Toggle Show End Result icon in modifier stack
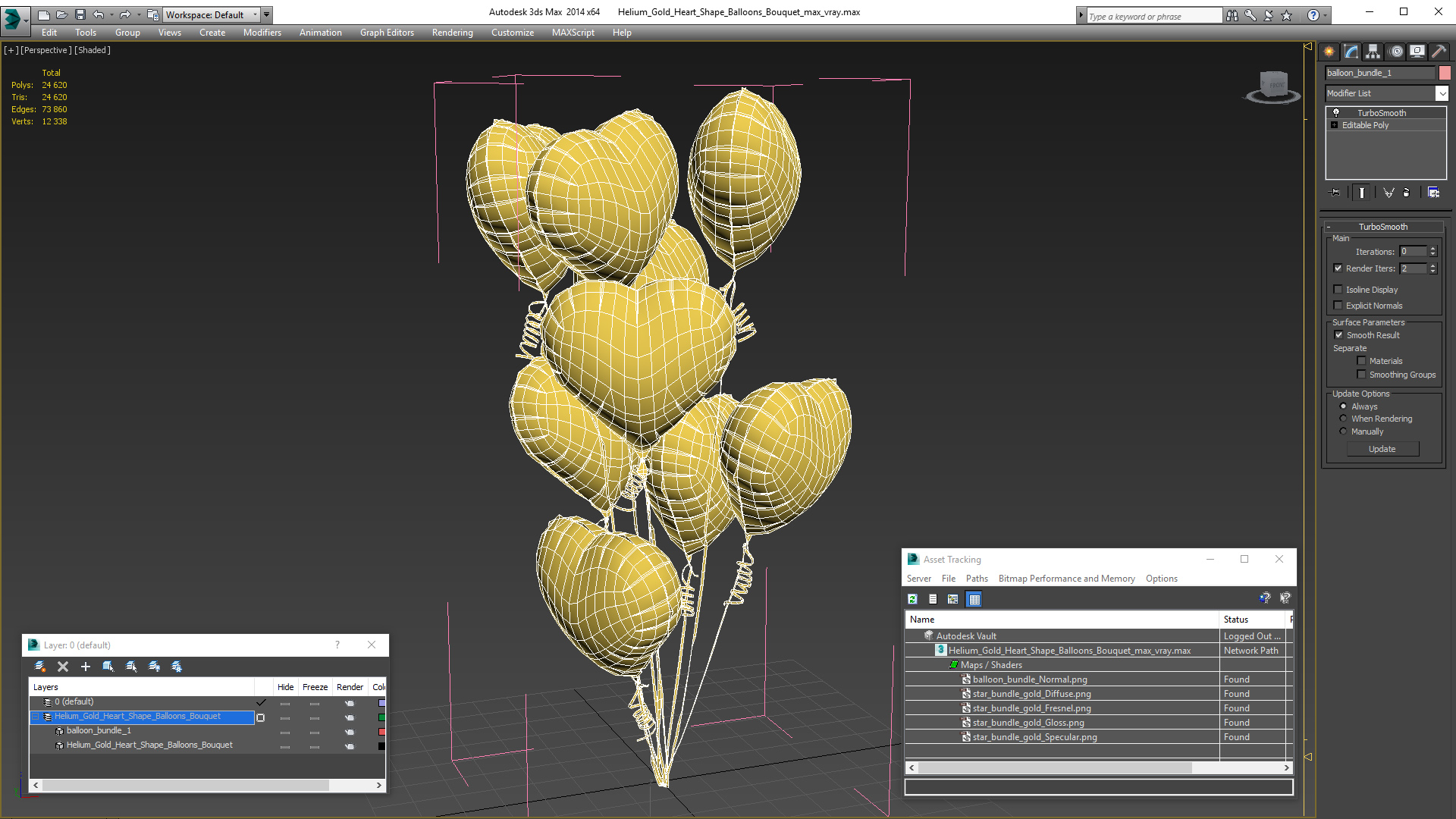 (x=1362, y=193)
